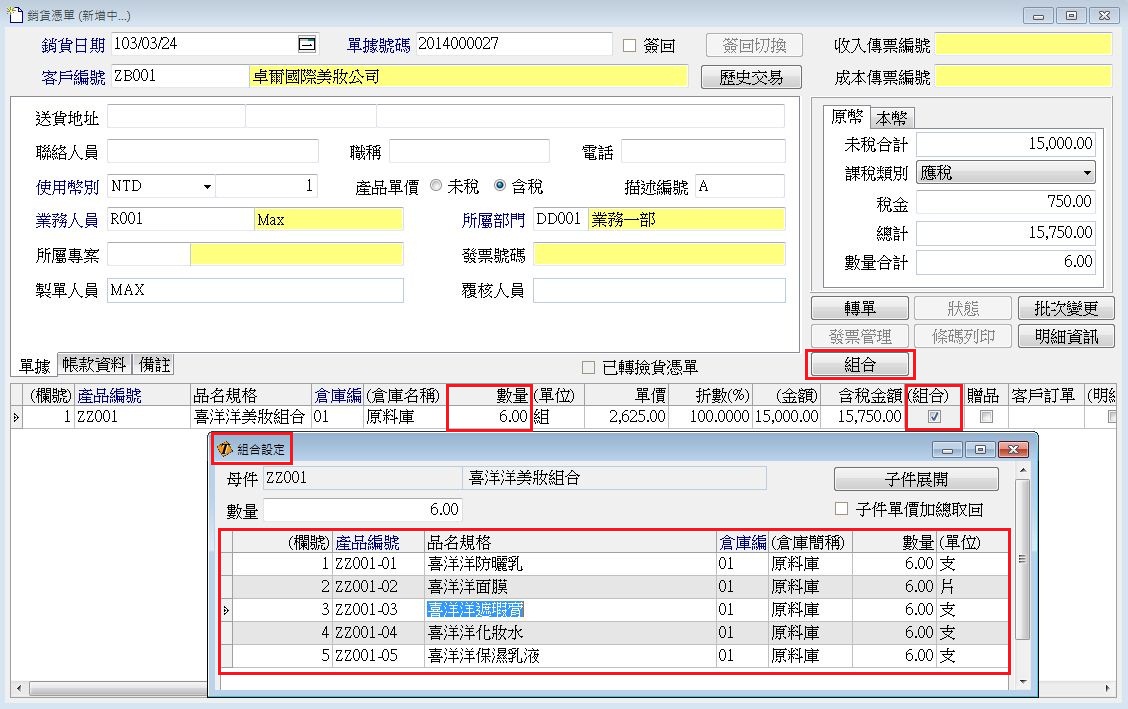Open the 使用幣別 NTD dropdown
The height and width of the screenshot is (709, 1128).
pyautogui.click(x=207, y=187)
